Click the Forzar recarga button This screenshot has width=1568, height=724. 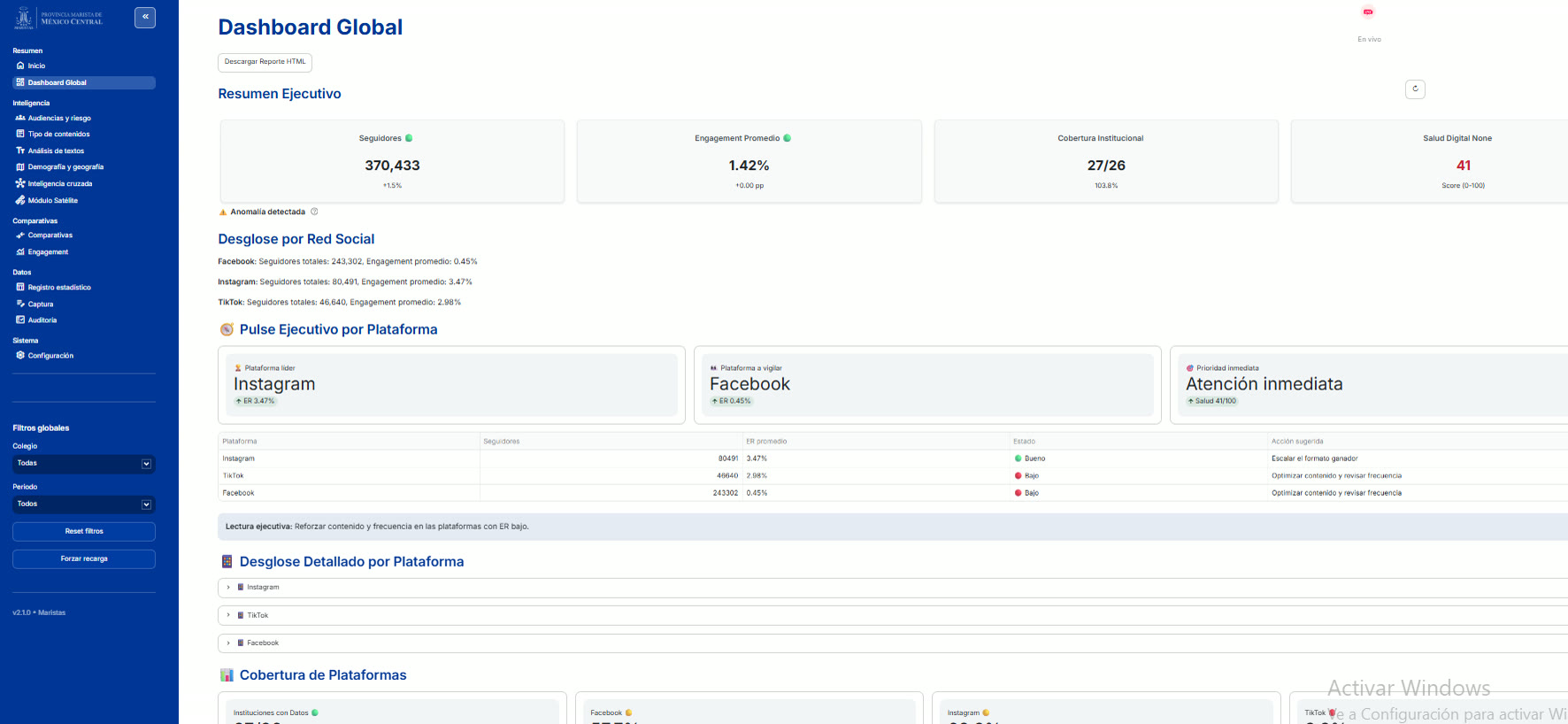pyautogui.click(x=84, y=558)
